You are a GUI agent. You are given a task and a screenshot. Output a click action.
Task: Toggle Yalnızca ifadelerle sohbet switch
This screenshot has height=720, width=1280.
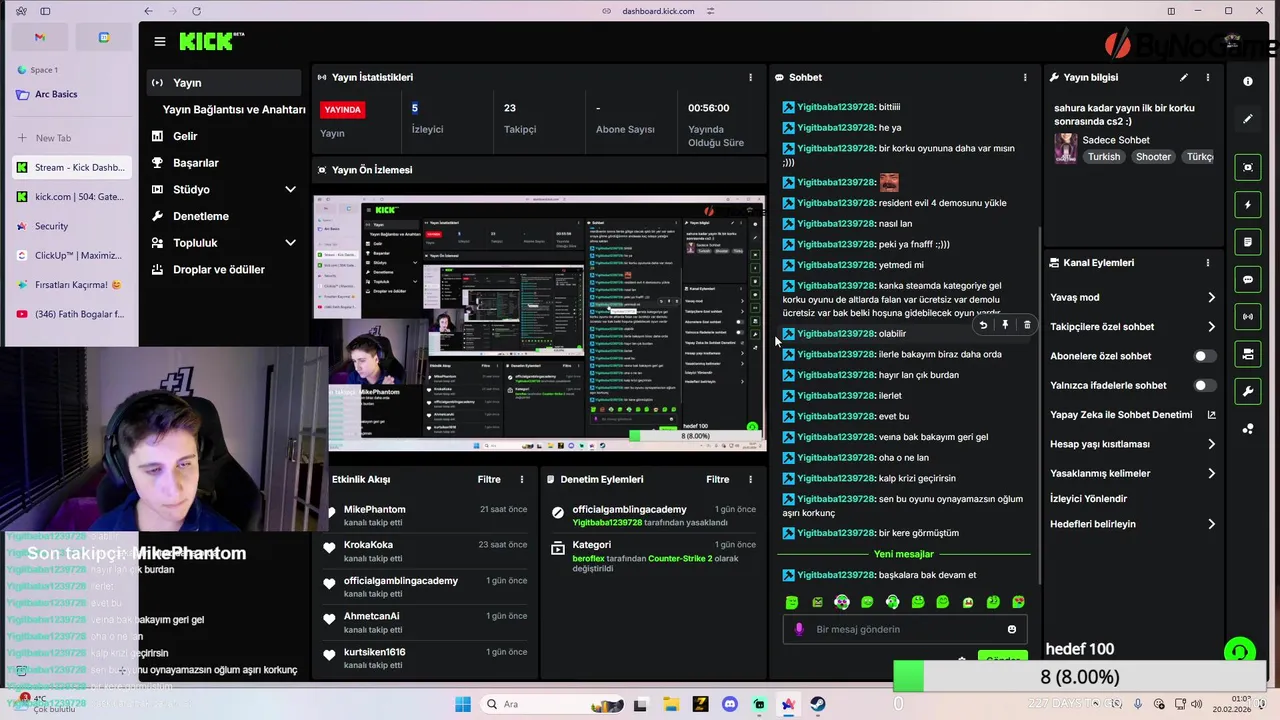pos(1205,385)
